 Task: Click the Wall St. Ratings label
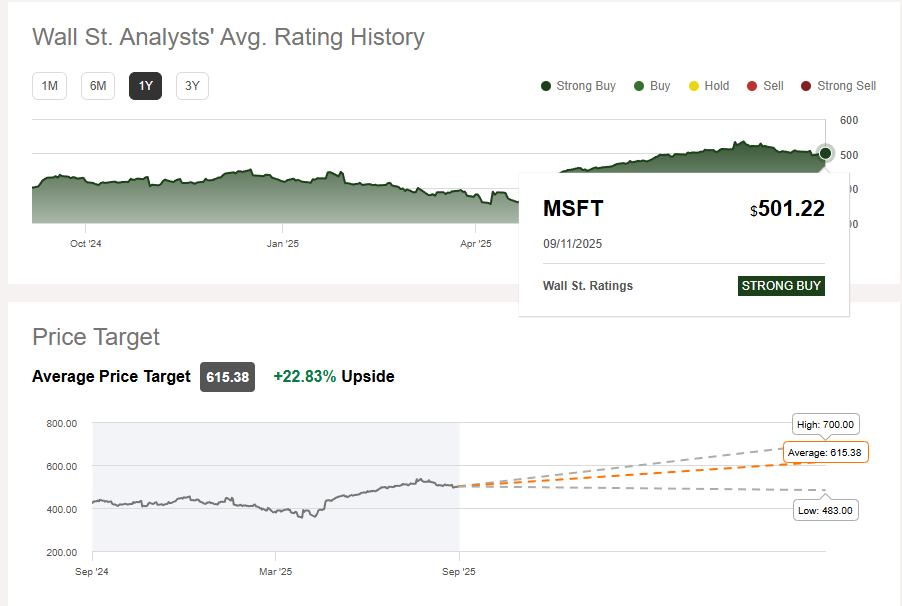[588, 286]
